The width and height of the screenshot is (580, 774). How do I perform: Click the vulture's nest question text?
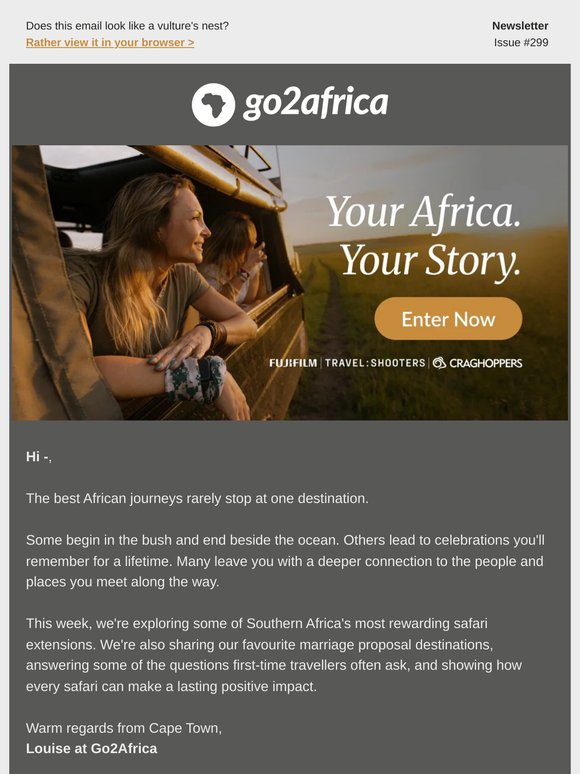127,26
